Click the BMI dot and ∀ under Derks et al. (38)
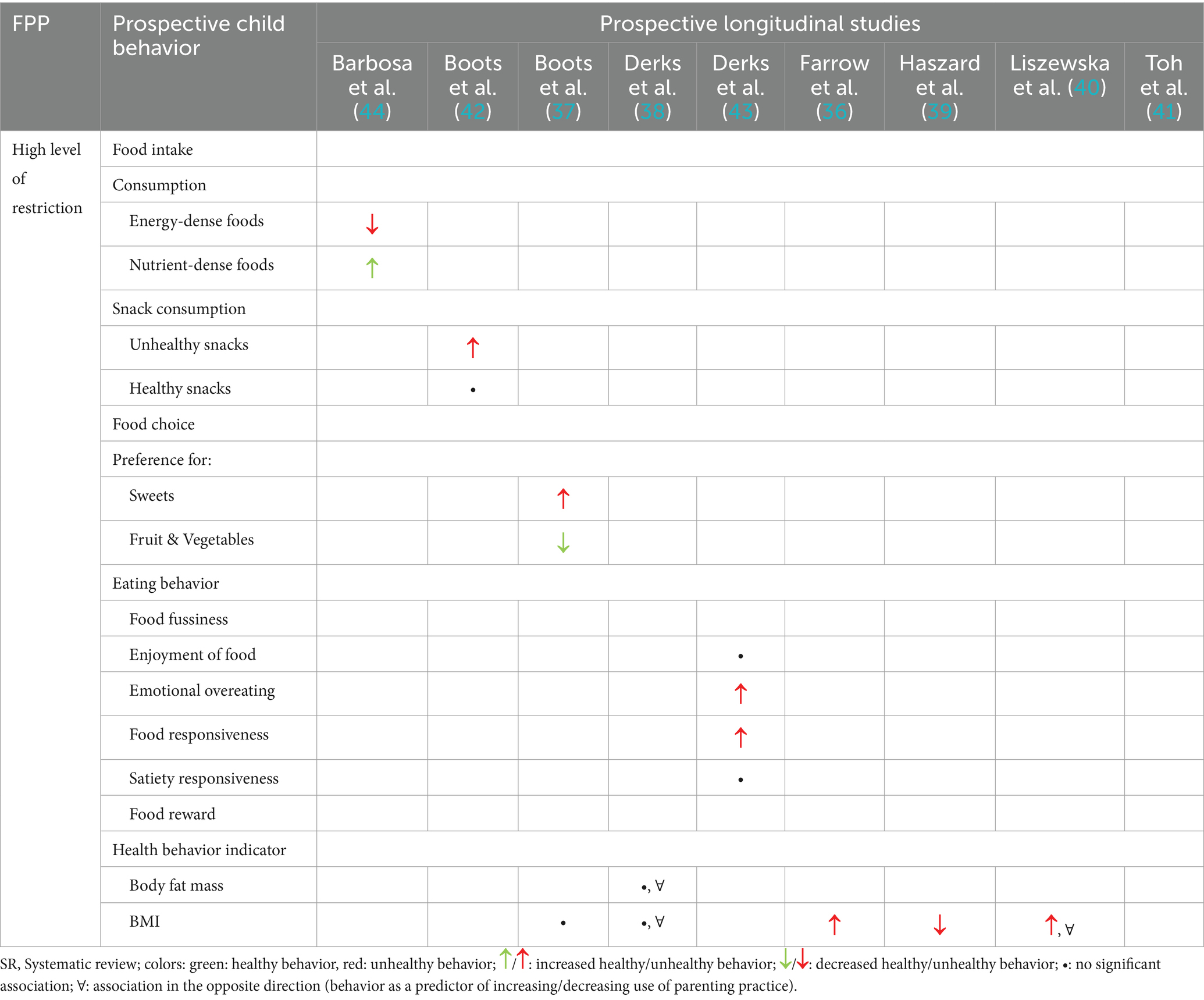1204x1000 pixels. (653, 922)
